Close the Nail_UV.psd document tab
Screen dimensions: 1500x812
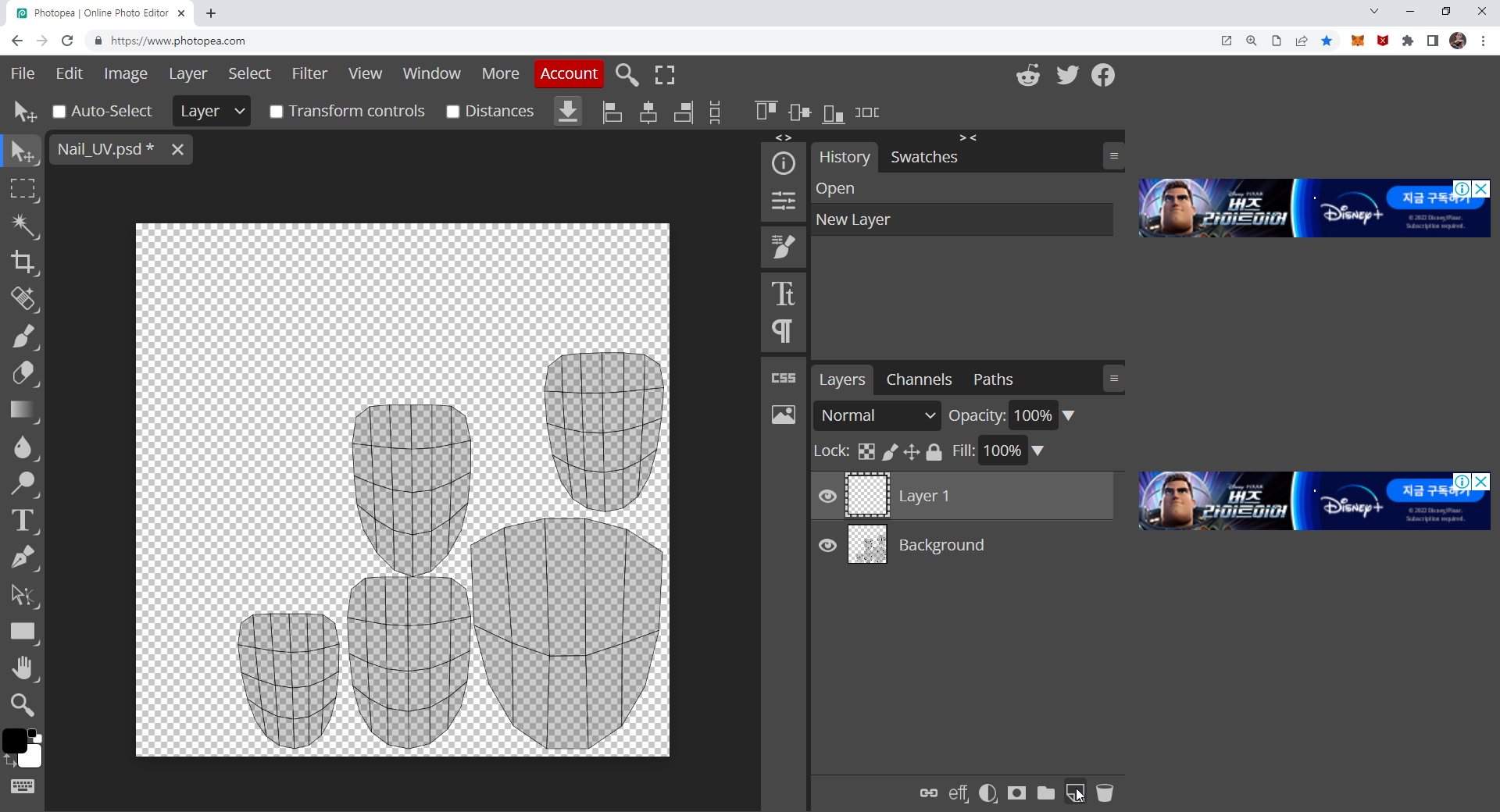click(177, 149)
